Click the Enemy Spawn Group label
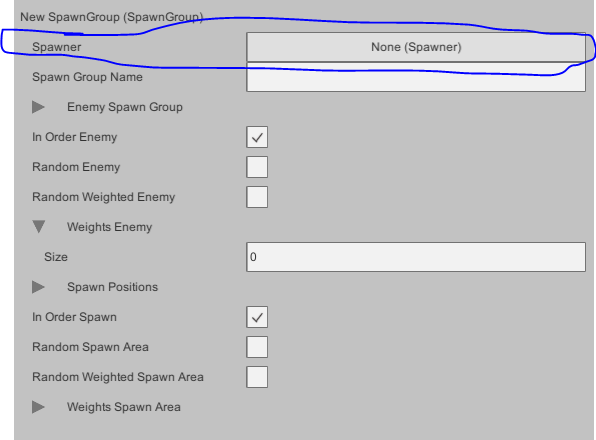Image resolution: width=596 pixels, height=440 pixels. (125, 107)
